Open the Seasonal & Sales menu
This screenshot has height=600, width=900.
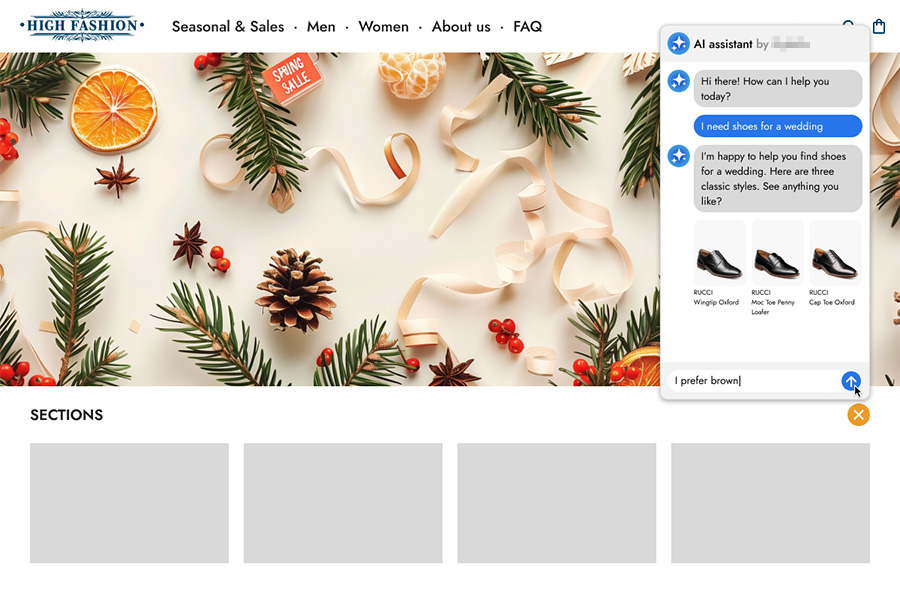point(228,27)
